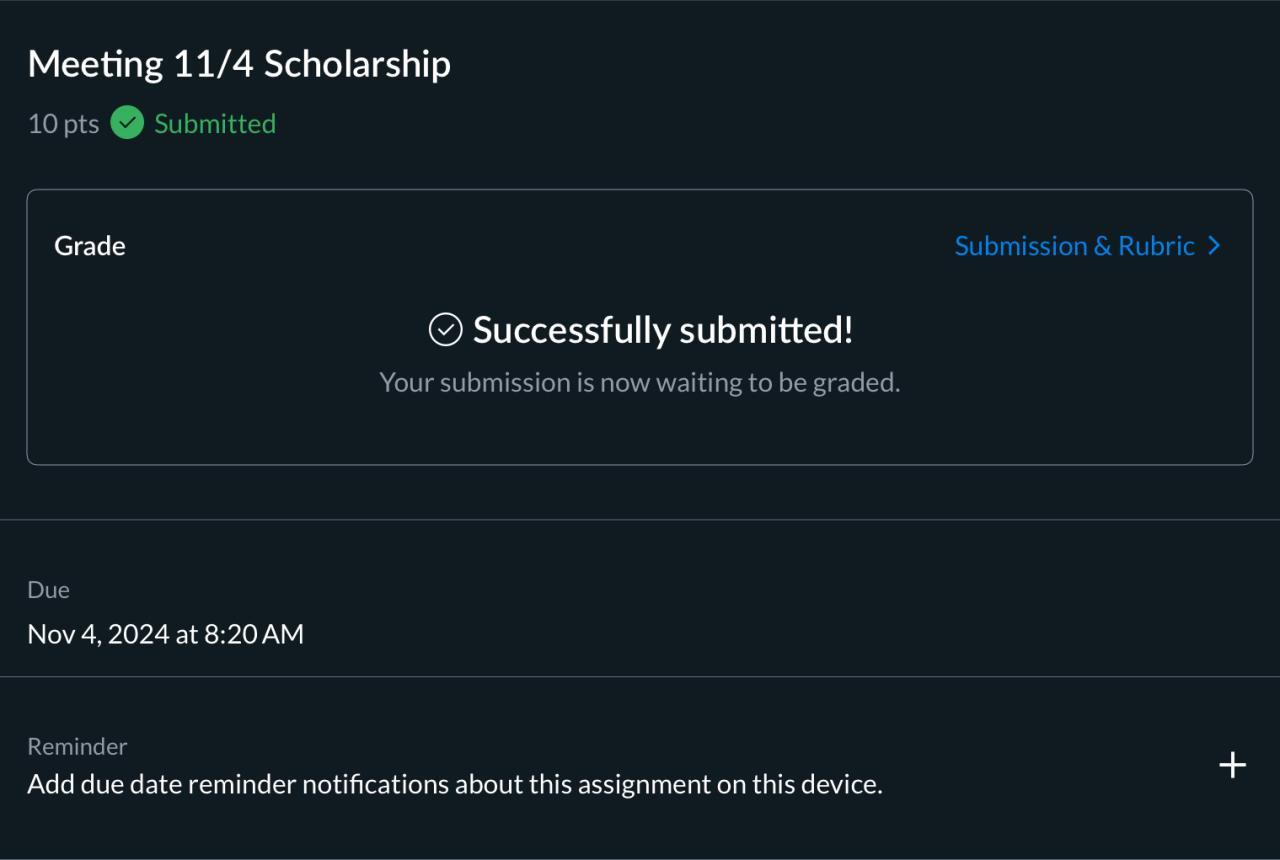This screenshot has height=860, width=1280.
Task: Click blank area right of the assignment title
Action: (850, 64)
